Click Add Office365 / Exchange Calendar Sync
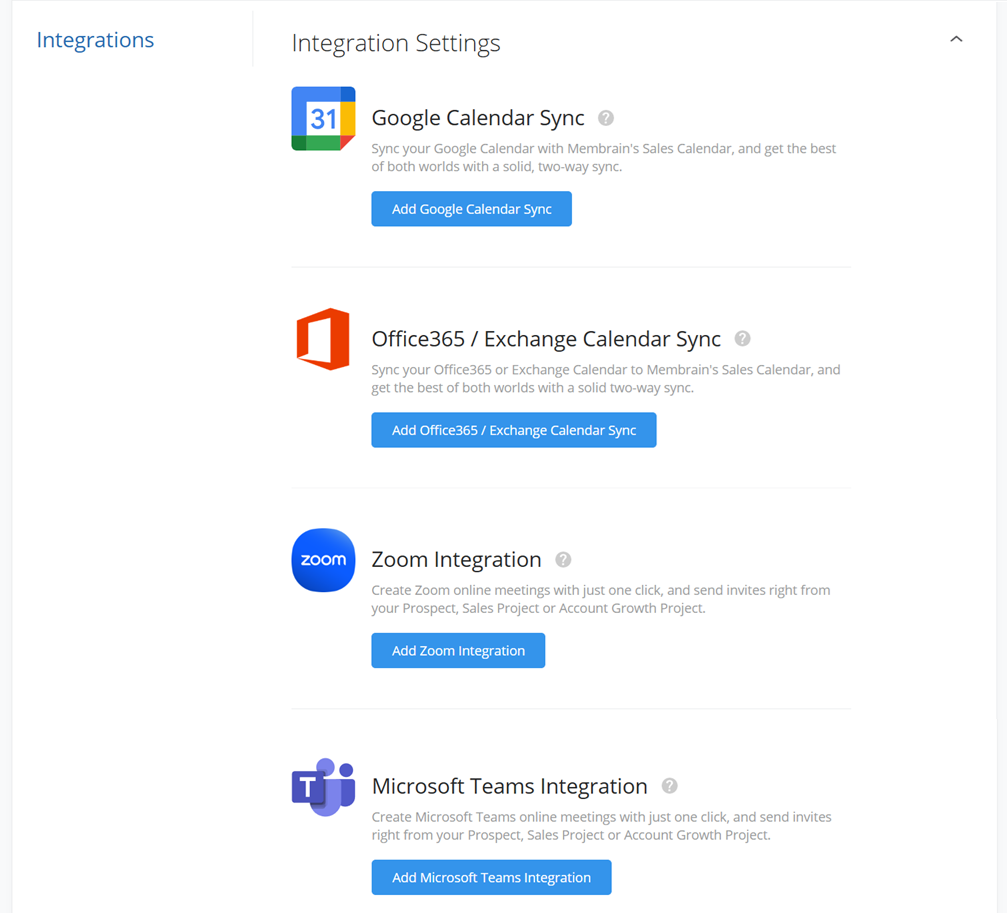 tap(514, 430)
